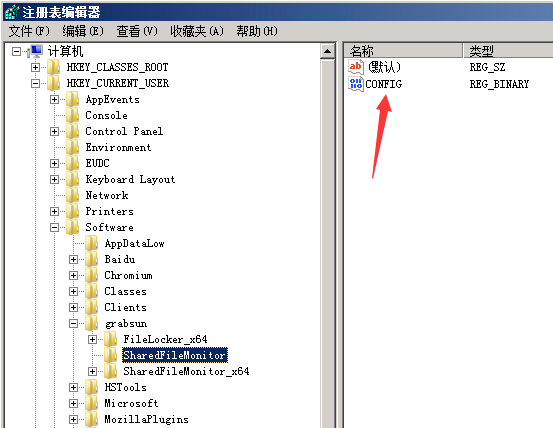Open the 文件(F) menu

click(29, 31)
